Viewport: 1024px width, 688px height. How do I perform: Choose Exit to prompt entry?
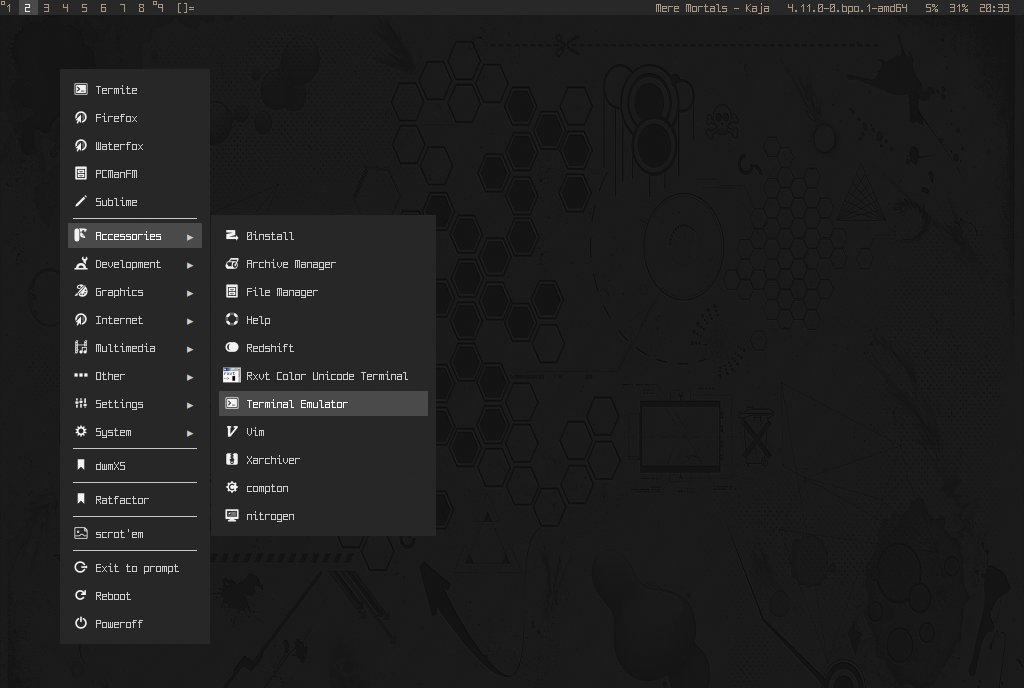click(x=135, y=567)
